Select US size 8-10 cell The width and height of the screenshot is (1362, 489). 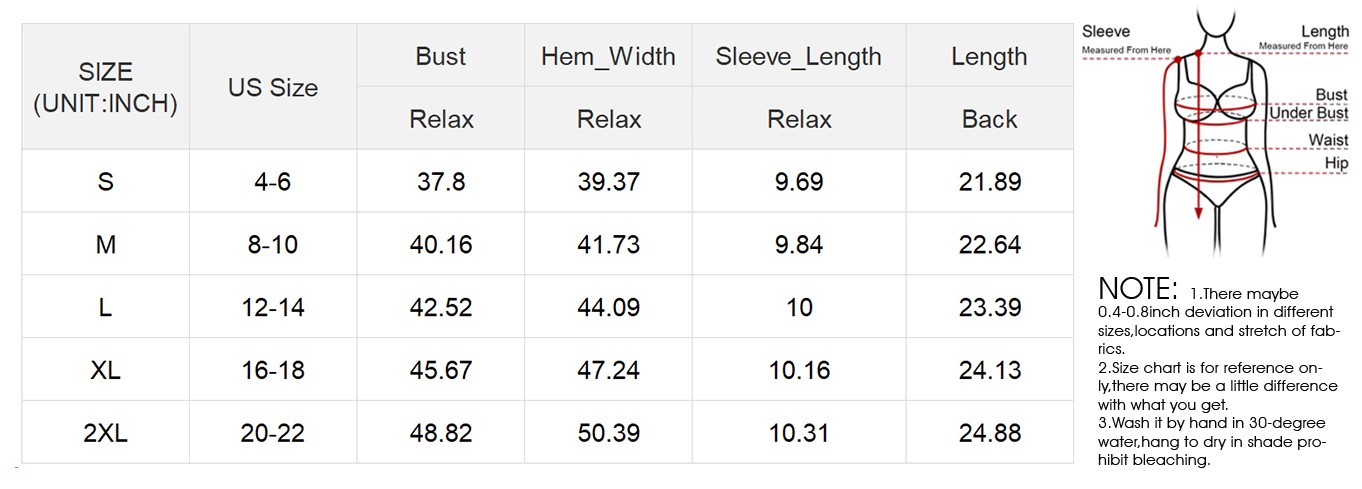click(273, 244)
